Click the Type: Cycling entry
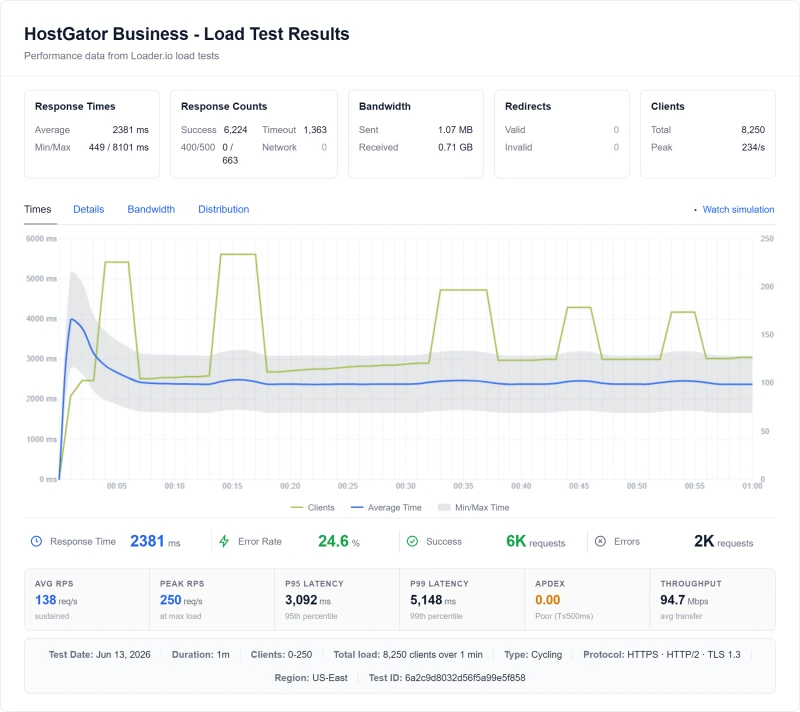The width and height of the screenshot is (800, 712). click(x=533, y=654)
